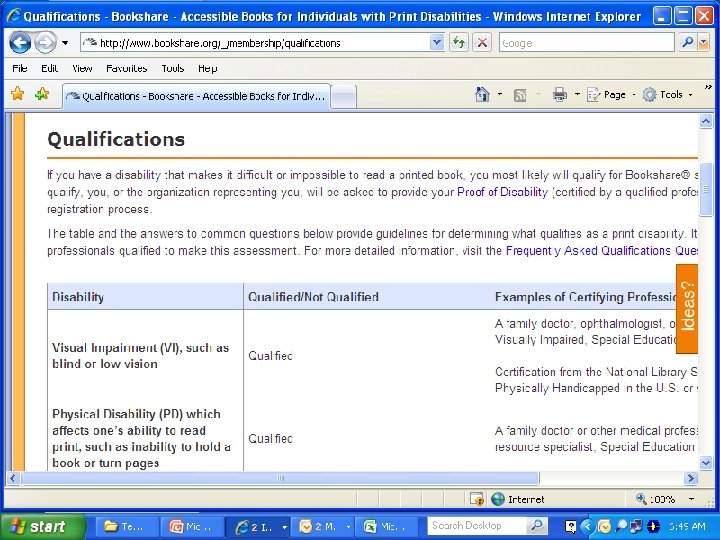720x540 pixels.
Task: Open the Internet Explorer group taskbar button
Action: coord(259,527)
